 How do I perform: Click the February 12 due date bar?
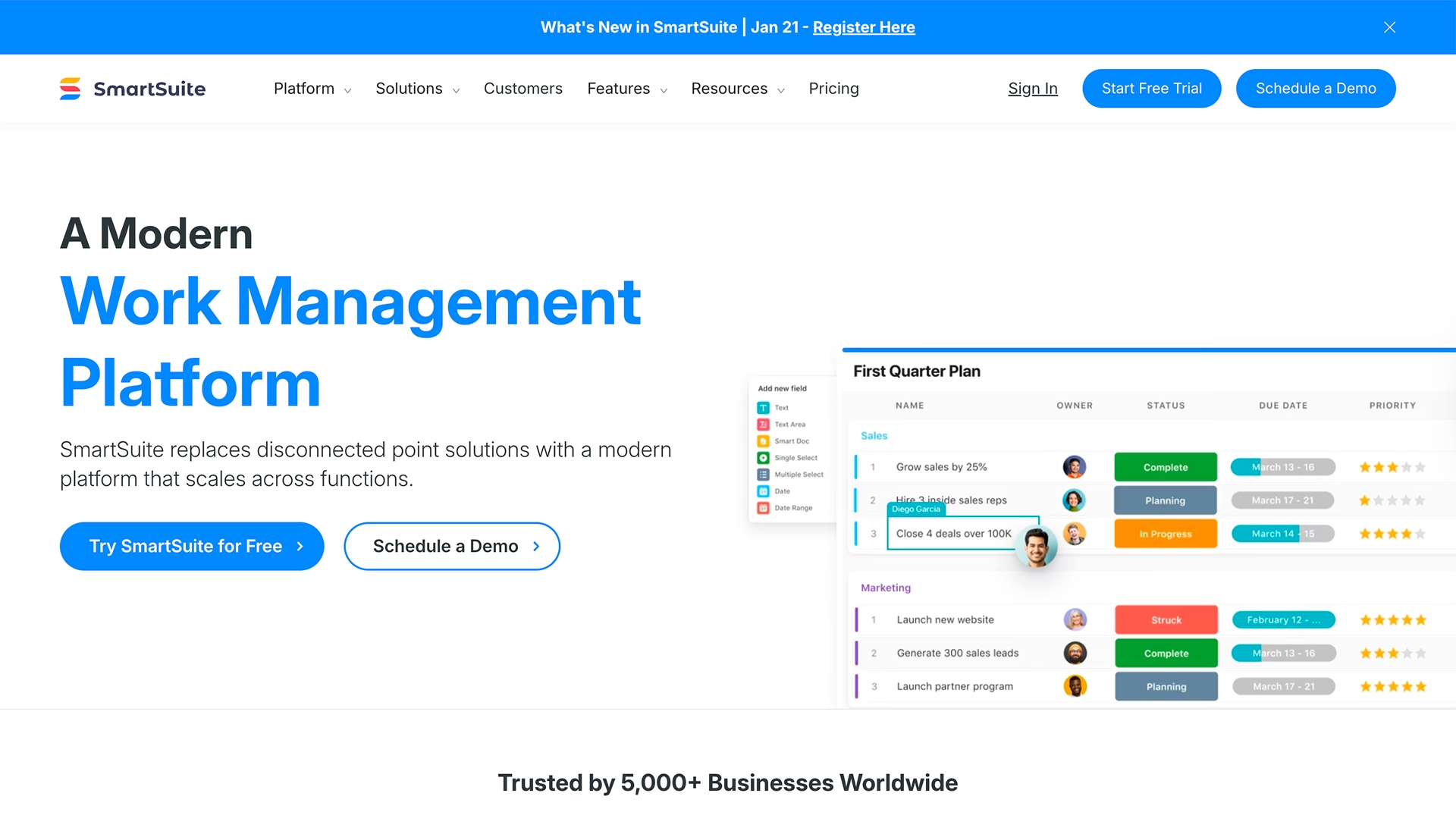pyautogui.click(x=1284, y=619)
